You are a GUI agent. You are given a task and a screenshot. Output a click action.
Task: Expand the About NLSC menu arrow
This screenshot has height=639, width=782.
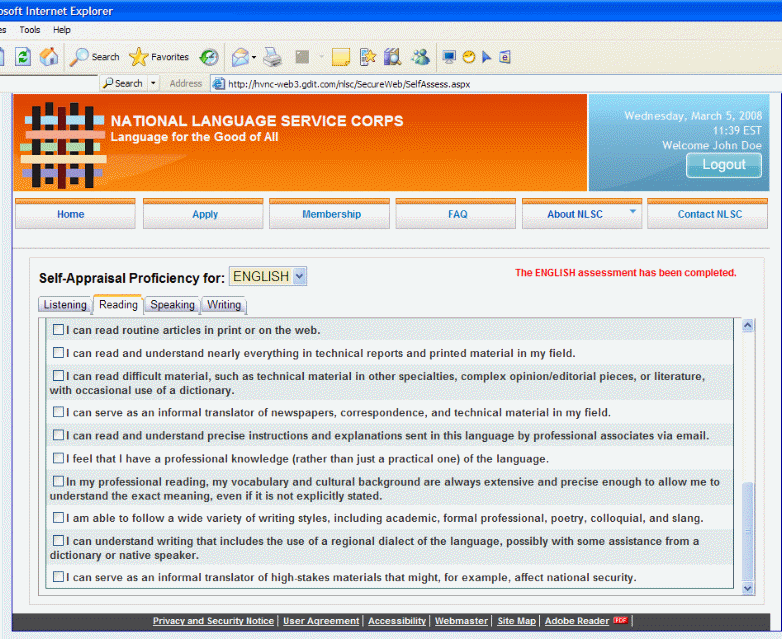632,212
